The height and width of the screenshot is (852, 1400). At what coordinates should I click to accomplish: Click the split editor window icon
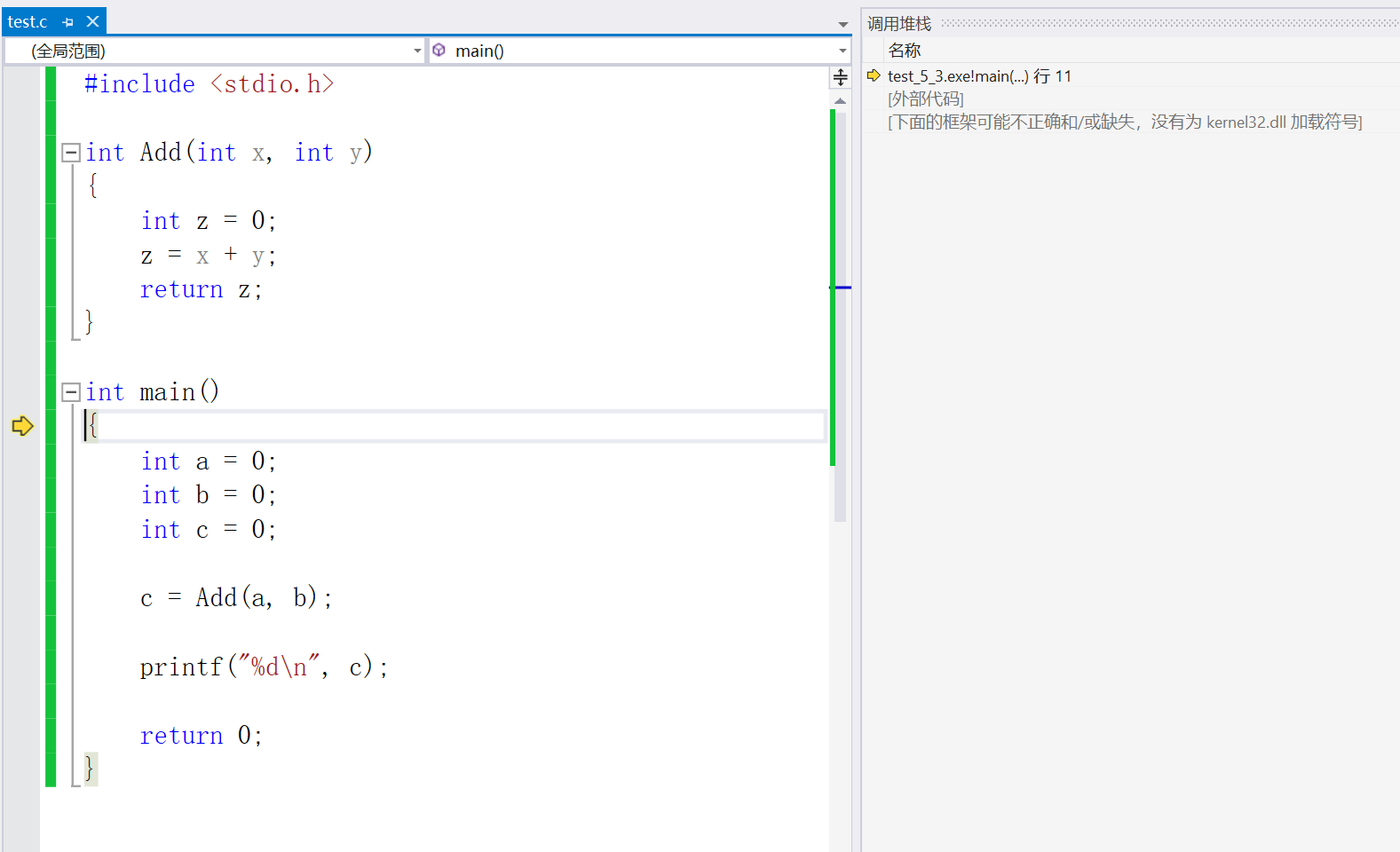point(841,77)
